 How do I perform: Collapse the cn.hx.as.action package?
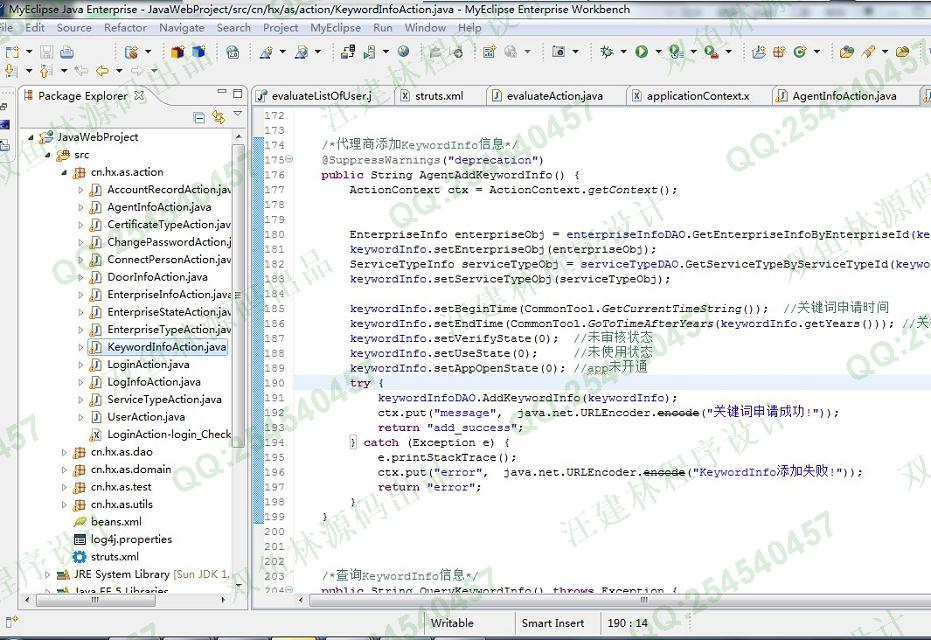[64, 173]
